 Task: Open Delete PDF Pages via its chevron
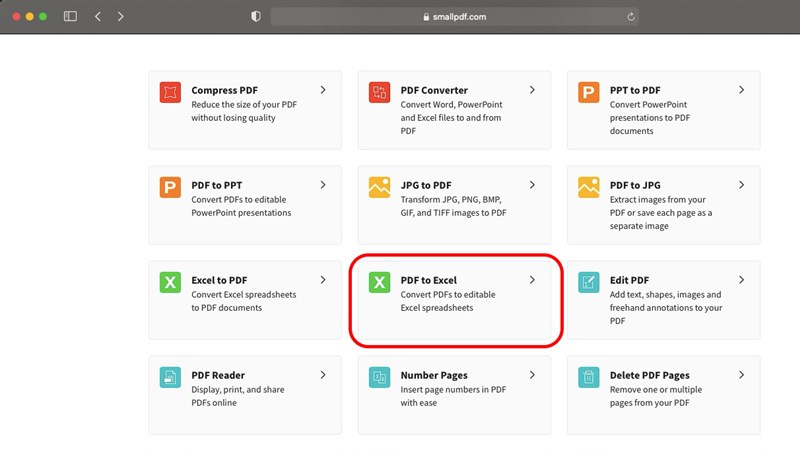[741, 374]
